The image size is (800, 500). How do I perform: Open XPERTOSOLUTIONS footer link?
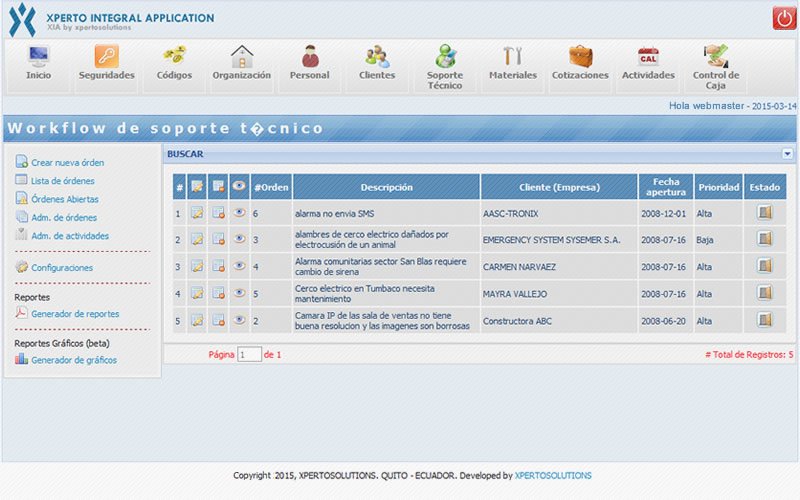pyautogui.click(x=552, y=476)
